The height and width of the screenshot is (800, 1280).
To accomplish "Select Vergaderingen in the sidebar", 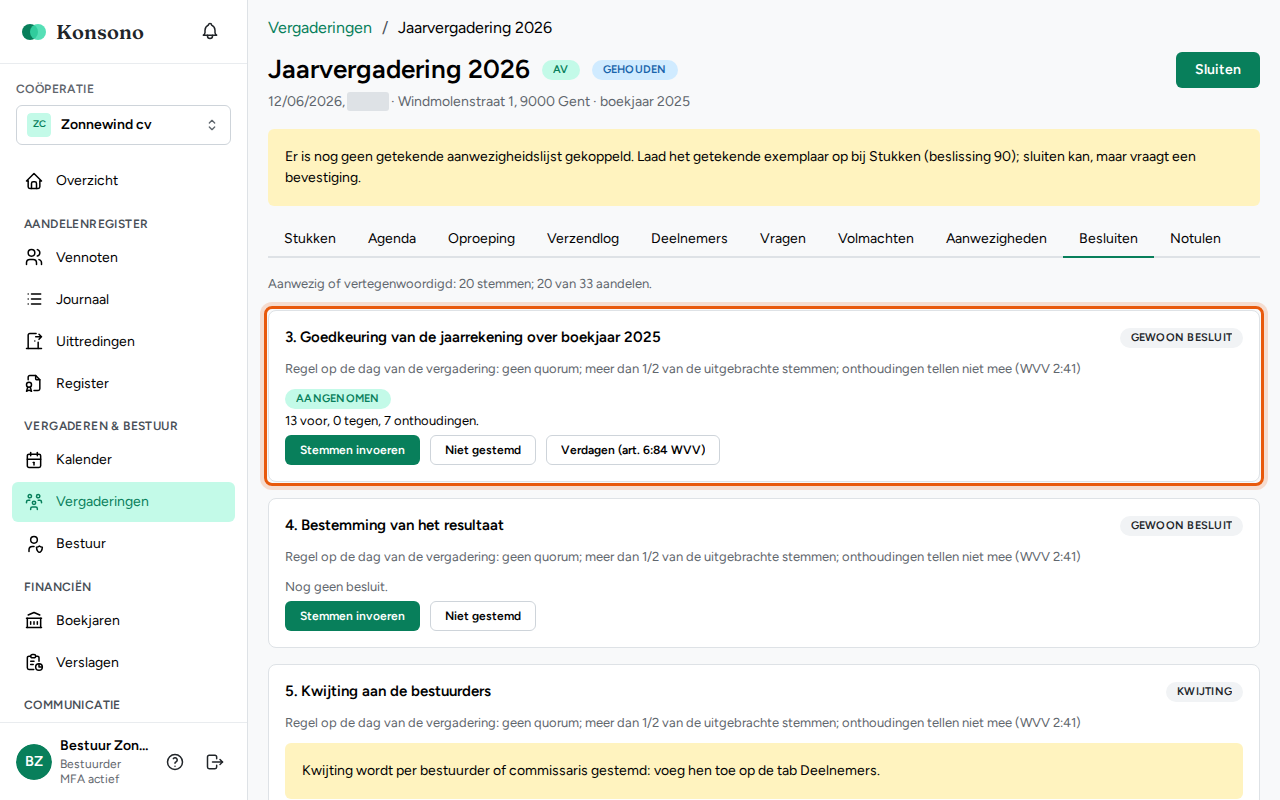I will coord(123,502).
